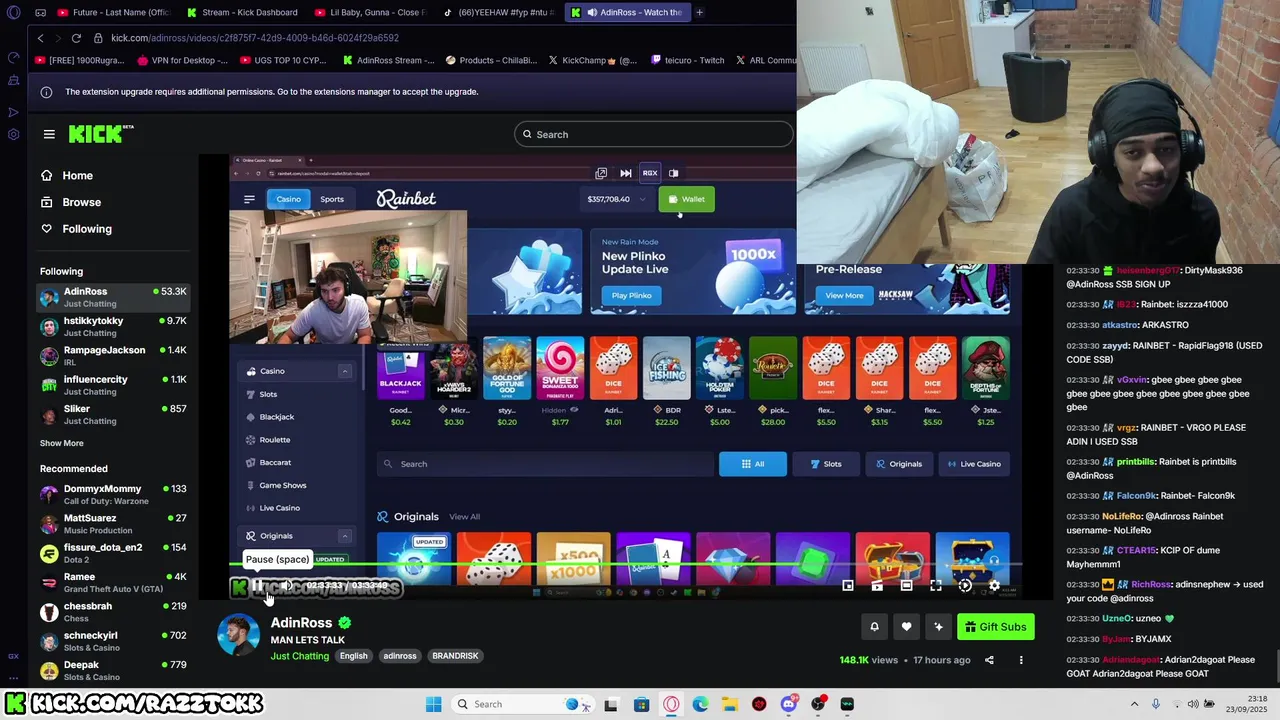Viewport: 1280px width, 720px height.
Task: Open Windows Start menu
Action: [x=433, y=704]
